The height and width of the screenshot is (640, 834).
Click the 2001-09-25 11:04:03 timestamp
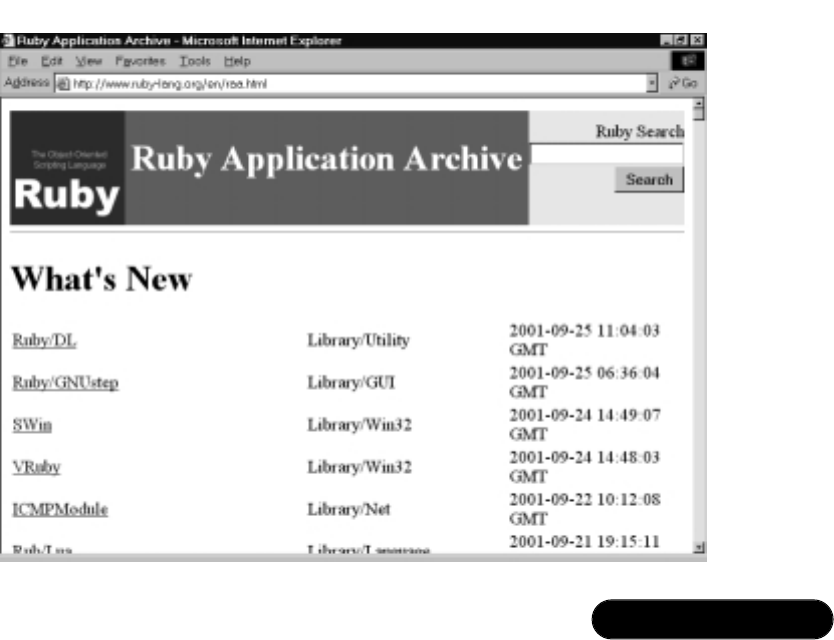point(585,339)
